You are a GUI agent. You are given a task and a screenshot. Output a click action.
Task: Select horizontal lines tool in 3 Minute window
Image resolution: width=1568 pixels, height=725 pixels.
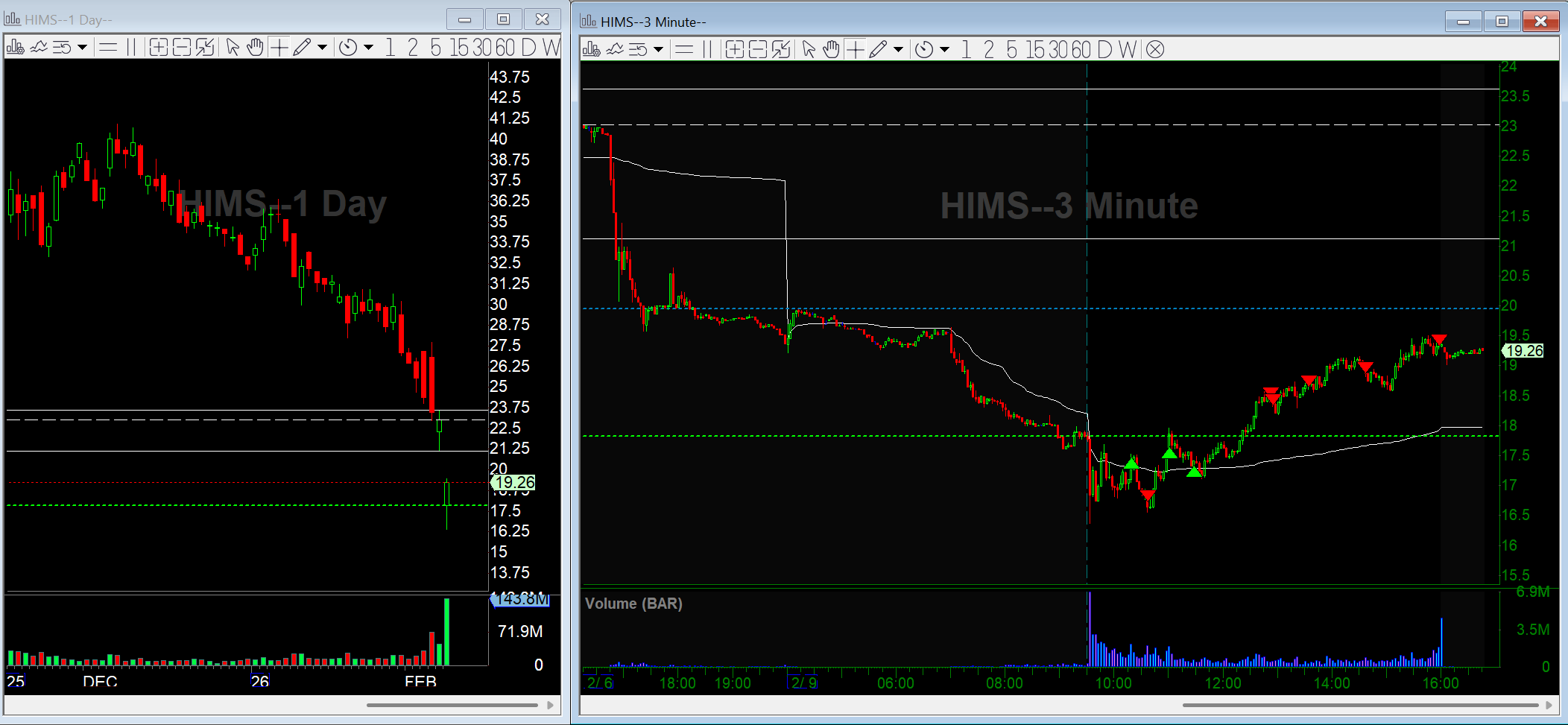tap(684, 49)
